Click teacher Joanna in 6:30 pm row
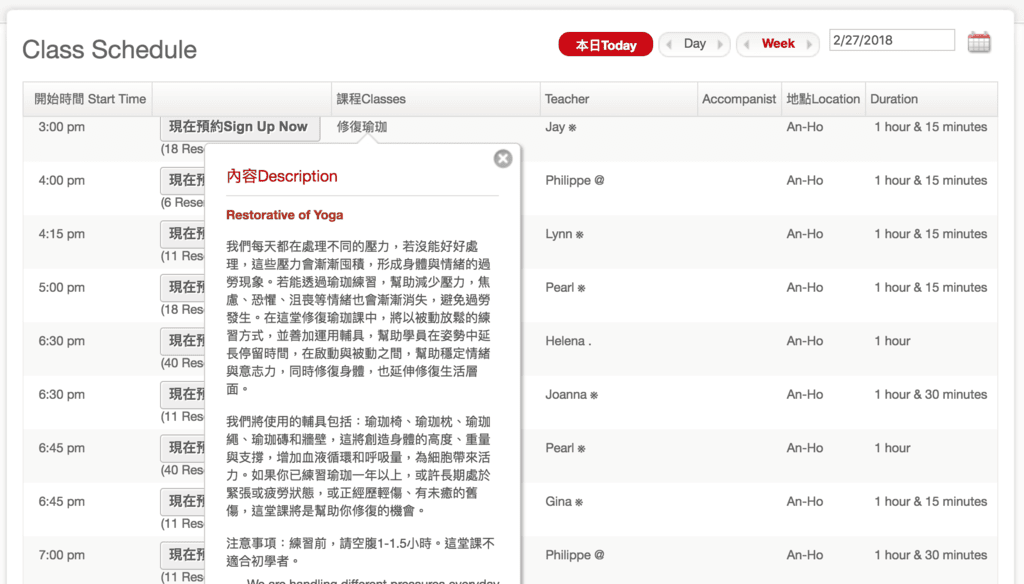 click(x=566, y=394)
